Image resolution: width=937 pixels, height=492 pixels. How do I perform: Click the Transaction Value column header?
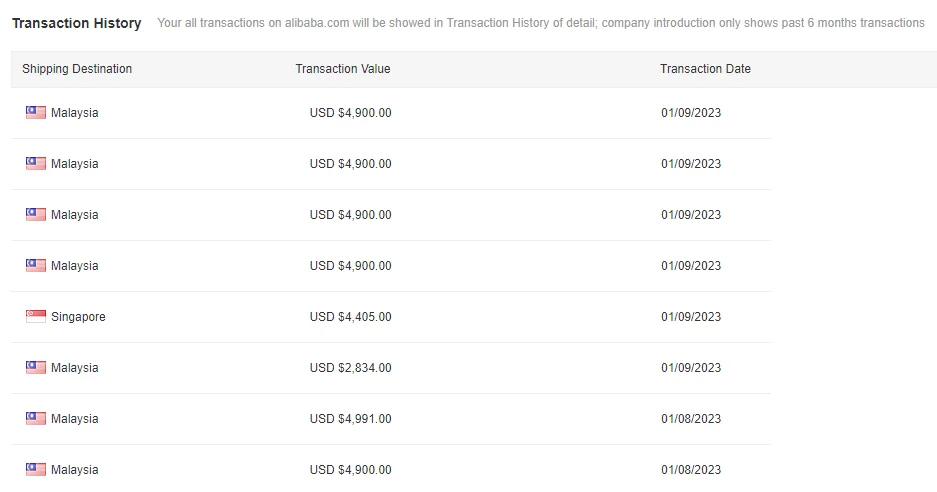point(343,69)
